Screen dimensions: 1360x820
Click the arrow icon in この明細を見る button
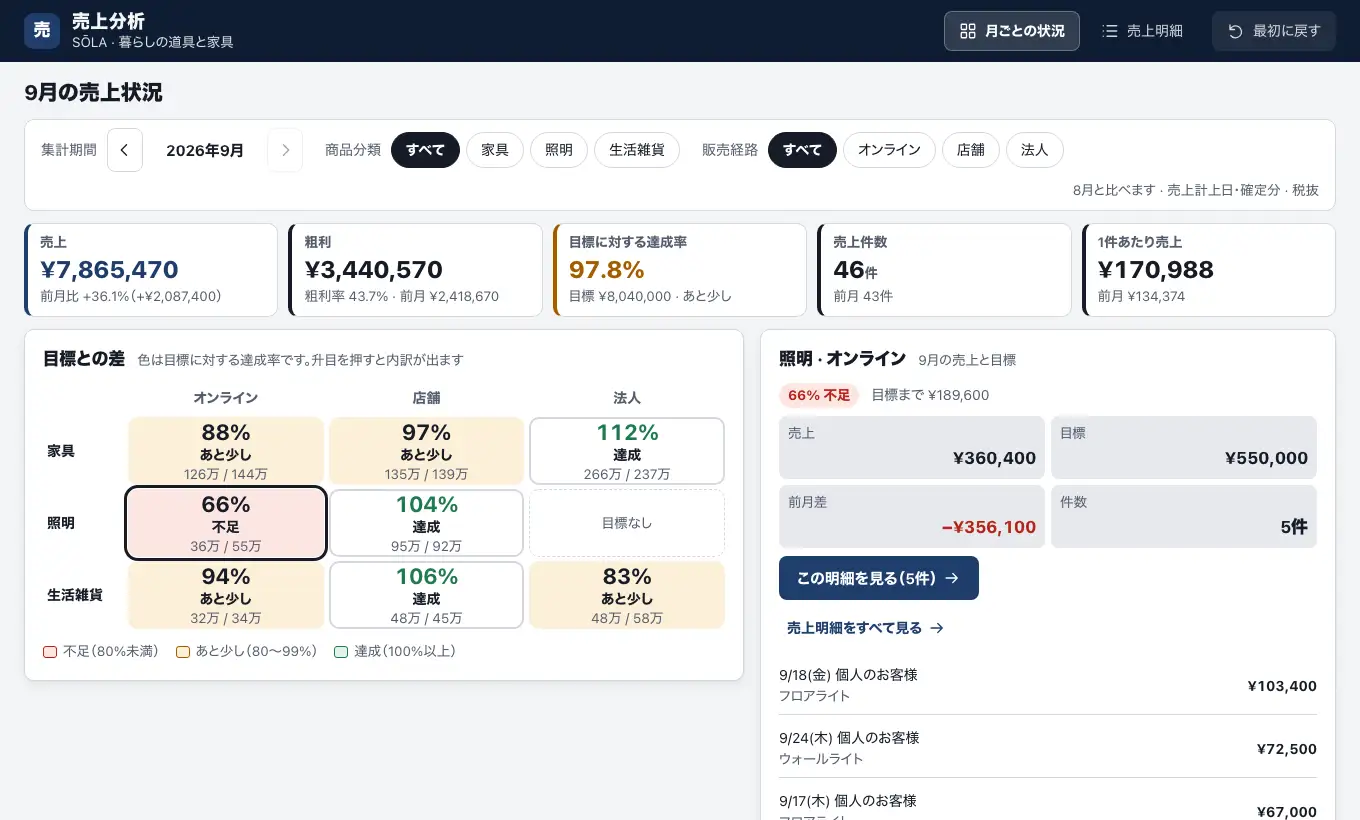pos(952,578)
